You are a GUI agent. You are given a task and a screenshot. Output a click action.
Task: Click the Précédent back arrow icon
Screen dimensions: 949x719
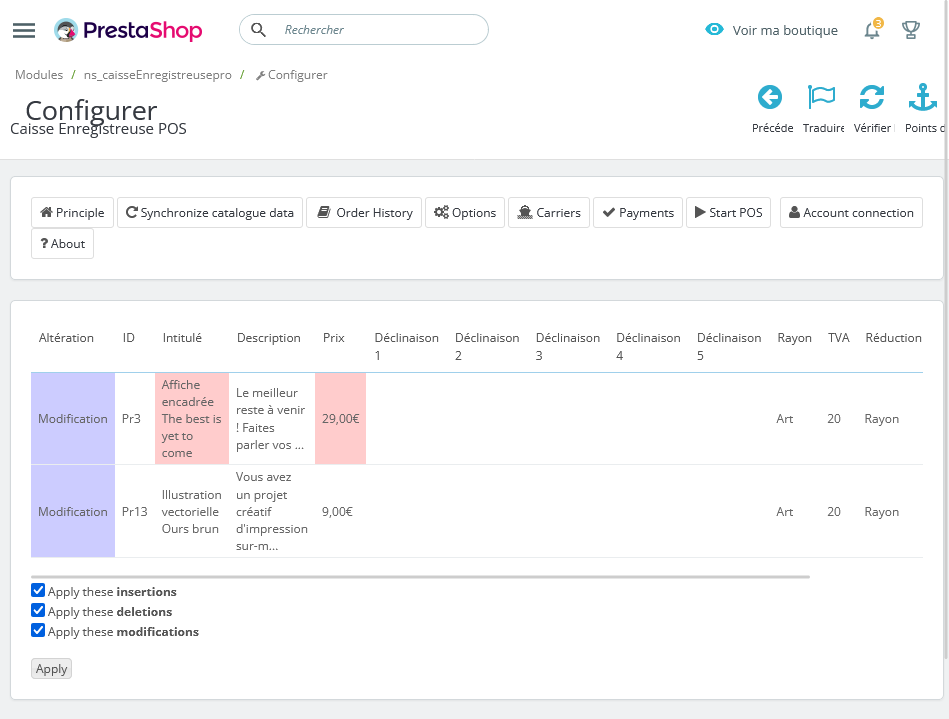770,97
